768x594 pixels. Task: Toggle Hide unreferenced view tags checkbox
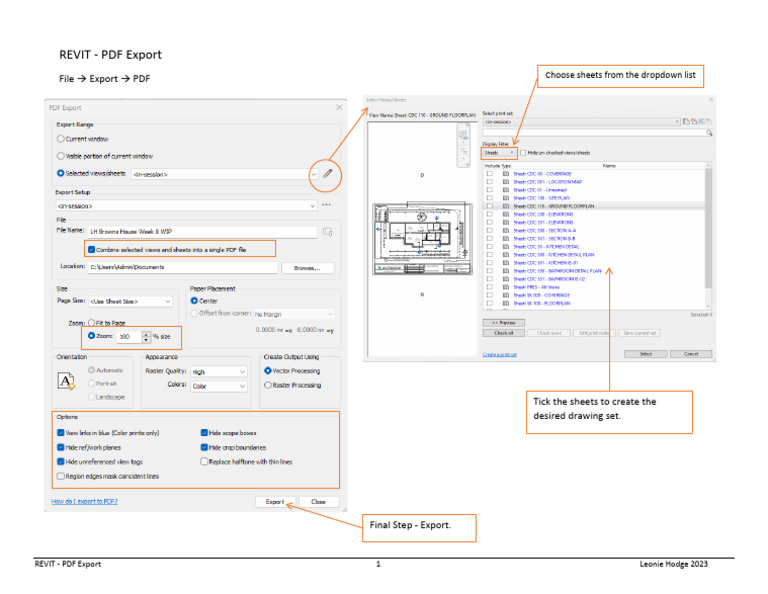[x=61, y=461]
